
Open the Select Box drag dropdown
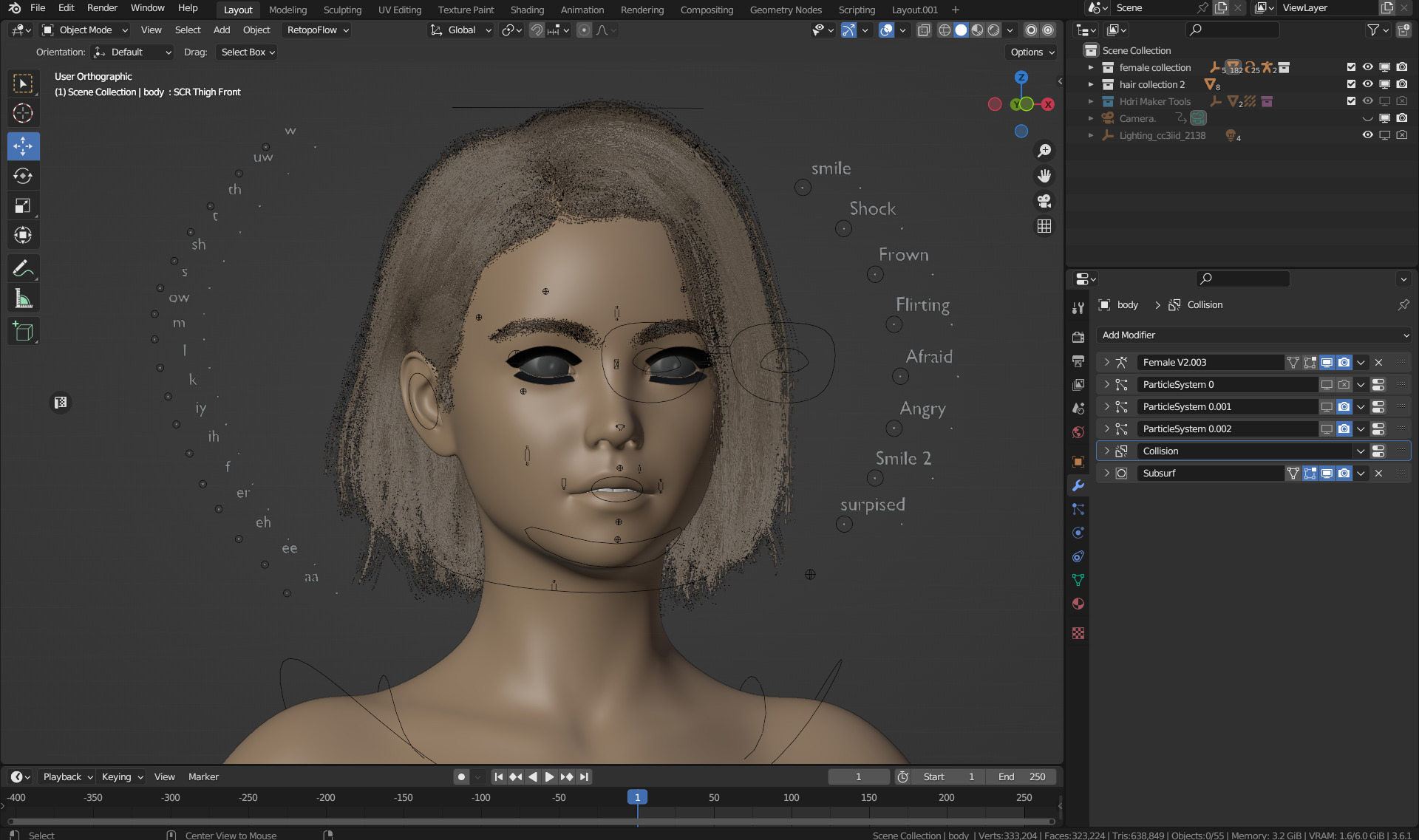248,52
